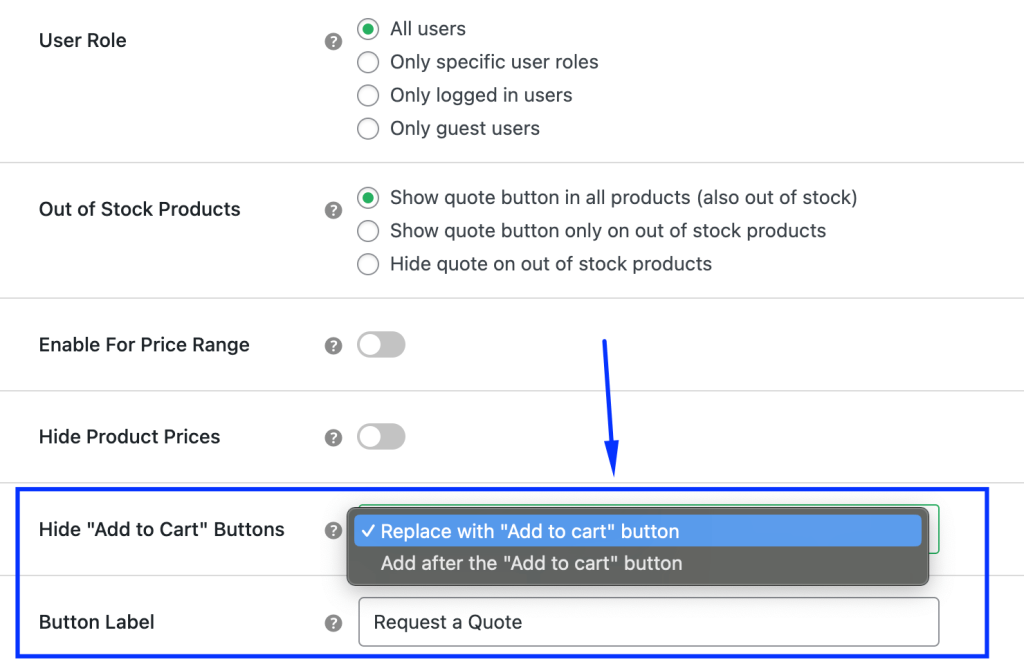Select the "Only guest users" radio option
This screenshot has width=1024, height=664.
368,128
